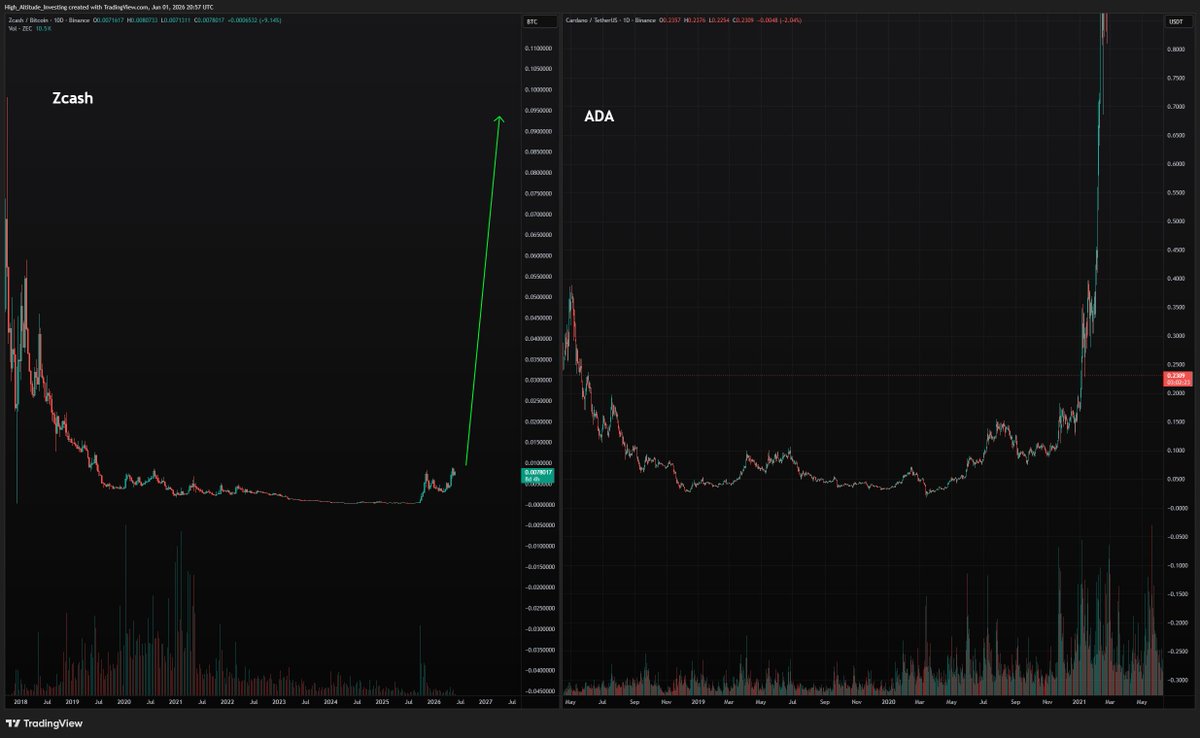Click the 2027 label on Zcash time axis

pyautogui.click(x=486, y=703)
